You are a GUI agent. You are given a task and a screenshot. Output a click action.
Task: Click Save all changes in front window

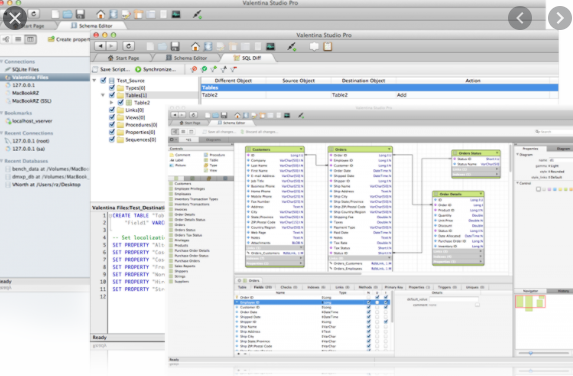tap(219, 132)
